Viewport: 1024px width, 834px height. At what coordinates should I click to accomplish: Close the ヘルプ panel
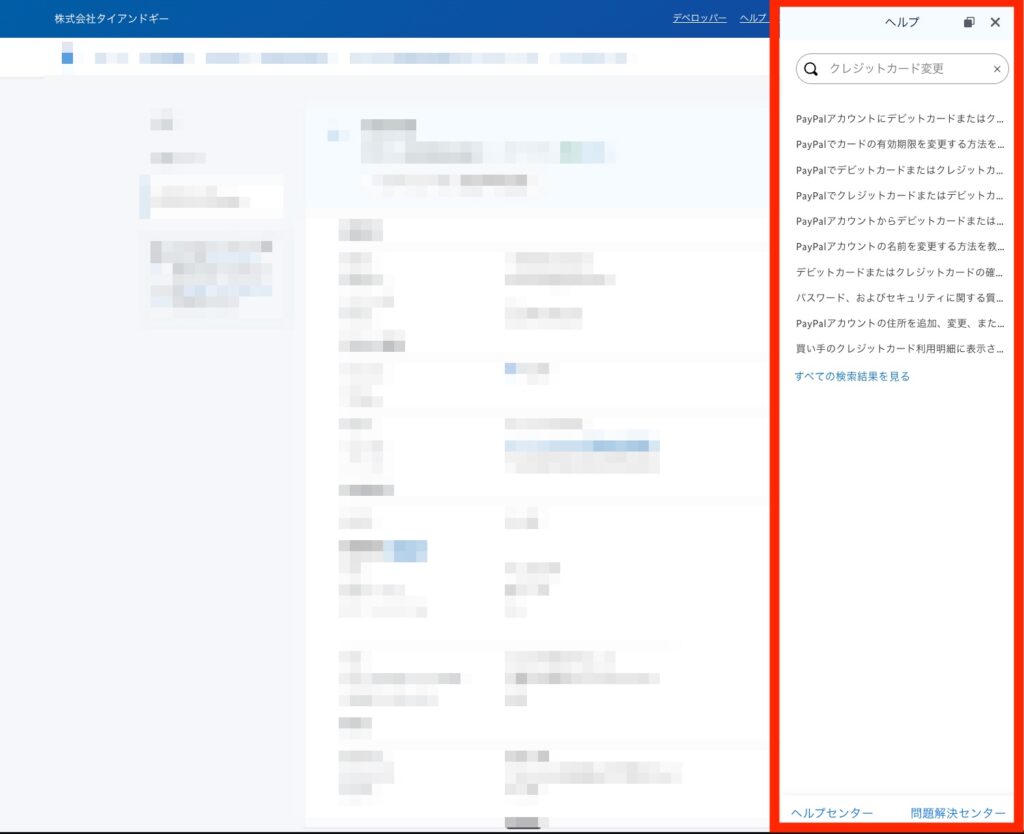(995, 22)
